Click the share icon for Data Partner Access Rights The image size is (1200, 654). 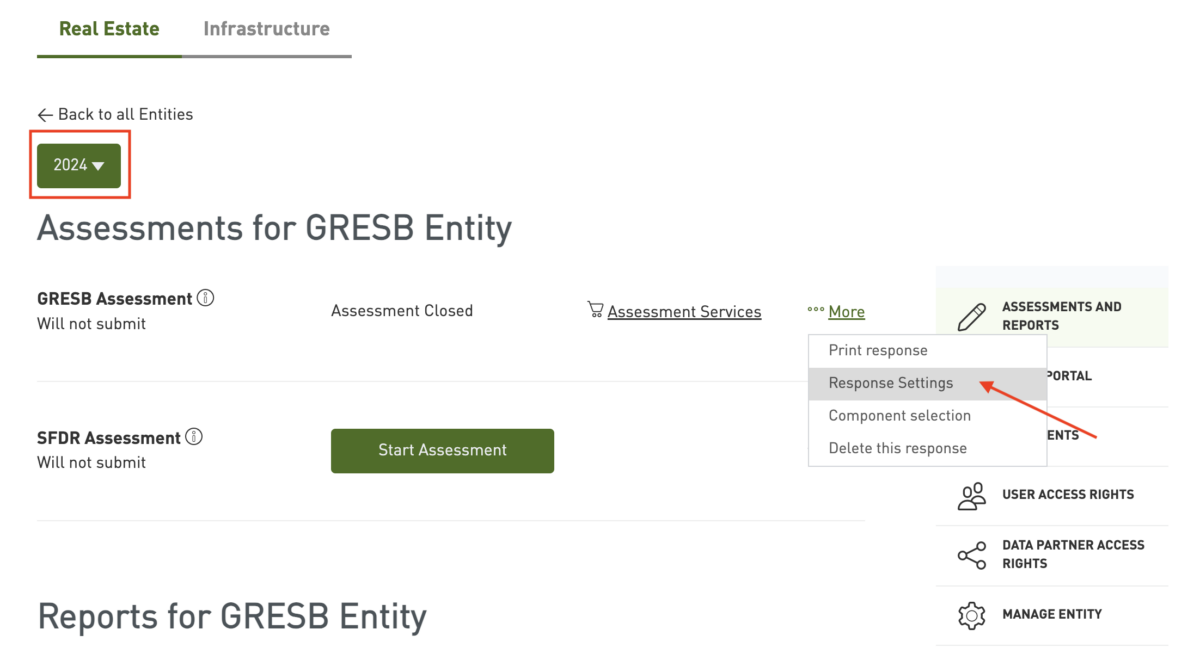tap(972, 555)
